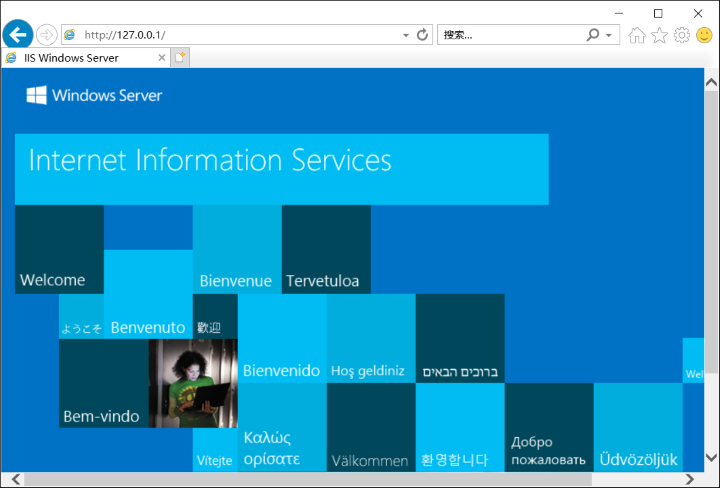
Task: Select the IIS Windows Server tab
Action: 86,58
